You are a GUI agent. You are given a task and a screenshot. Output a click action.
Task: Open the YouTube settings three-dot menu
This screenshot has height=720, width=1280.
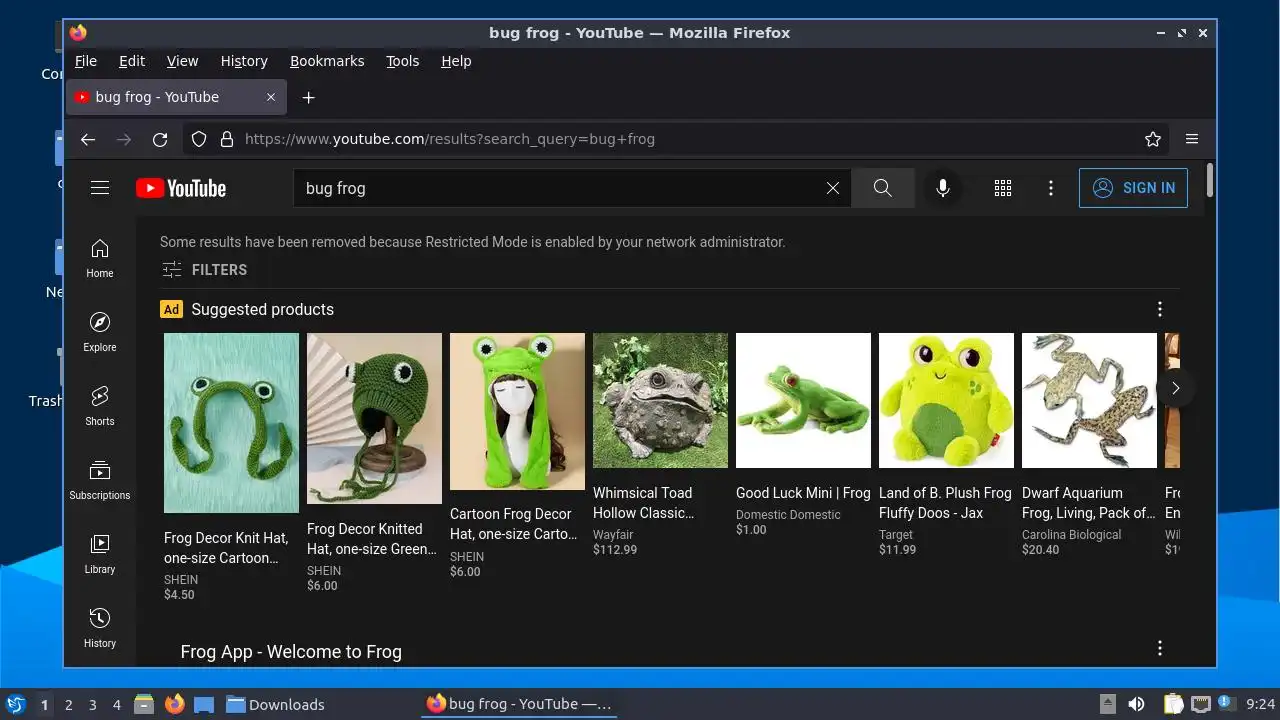click(1050, 188)
